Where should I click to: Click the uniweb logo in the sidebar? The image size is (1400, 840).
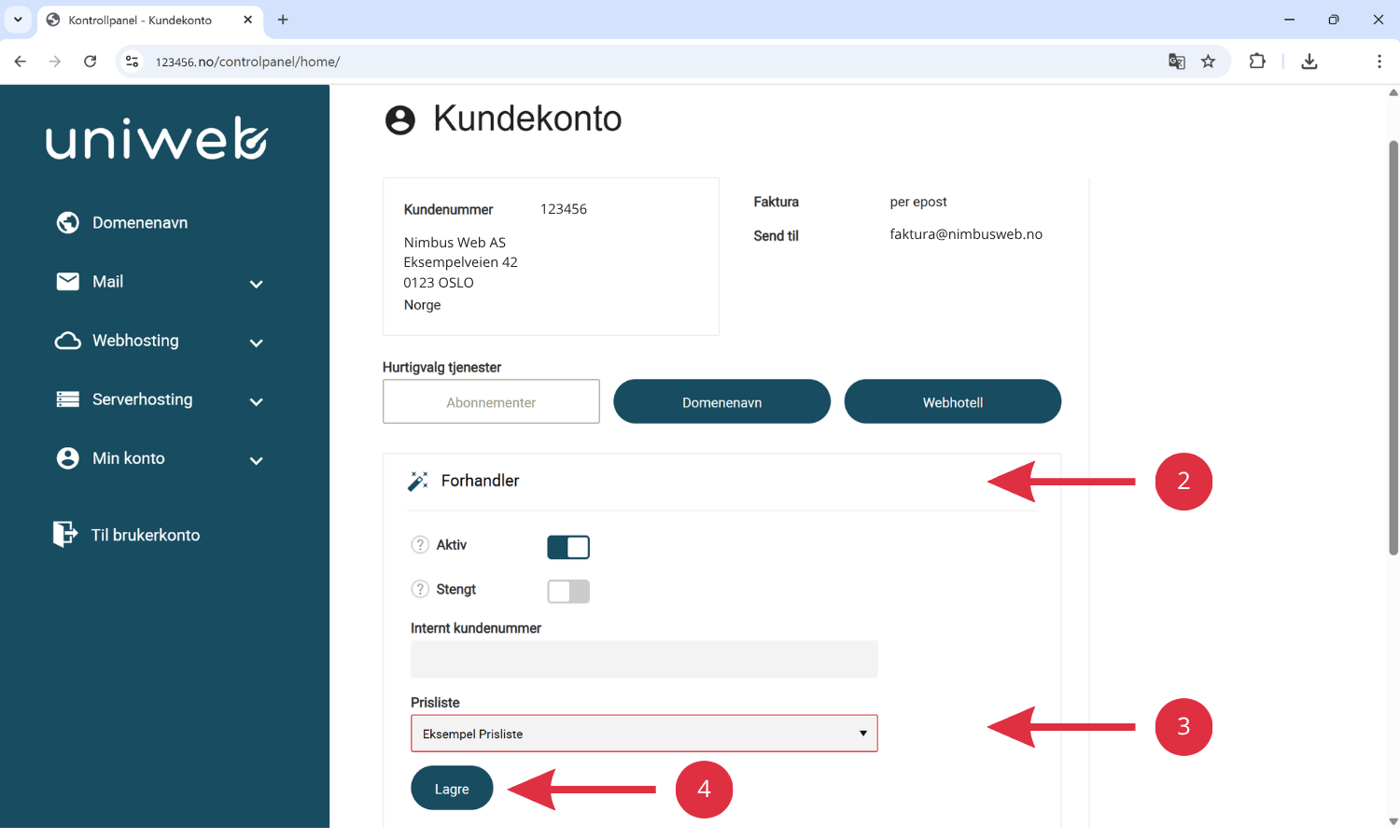[157, 138]
